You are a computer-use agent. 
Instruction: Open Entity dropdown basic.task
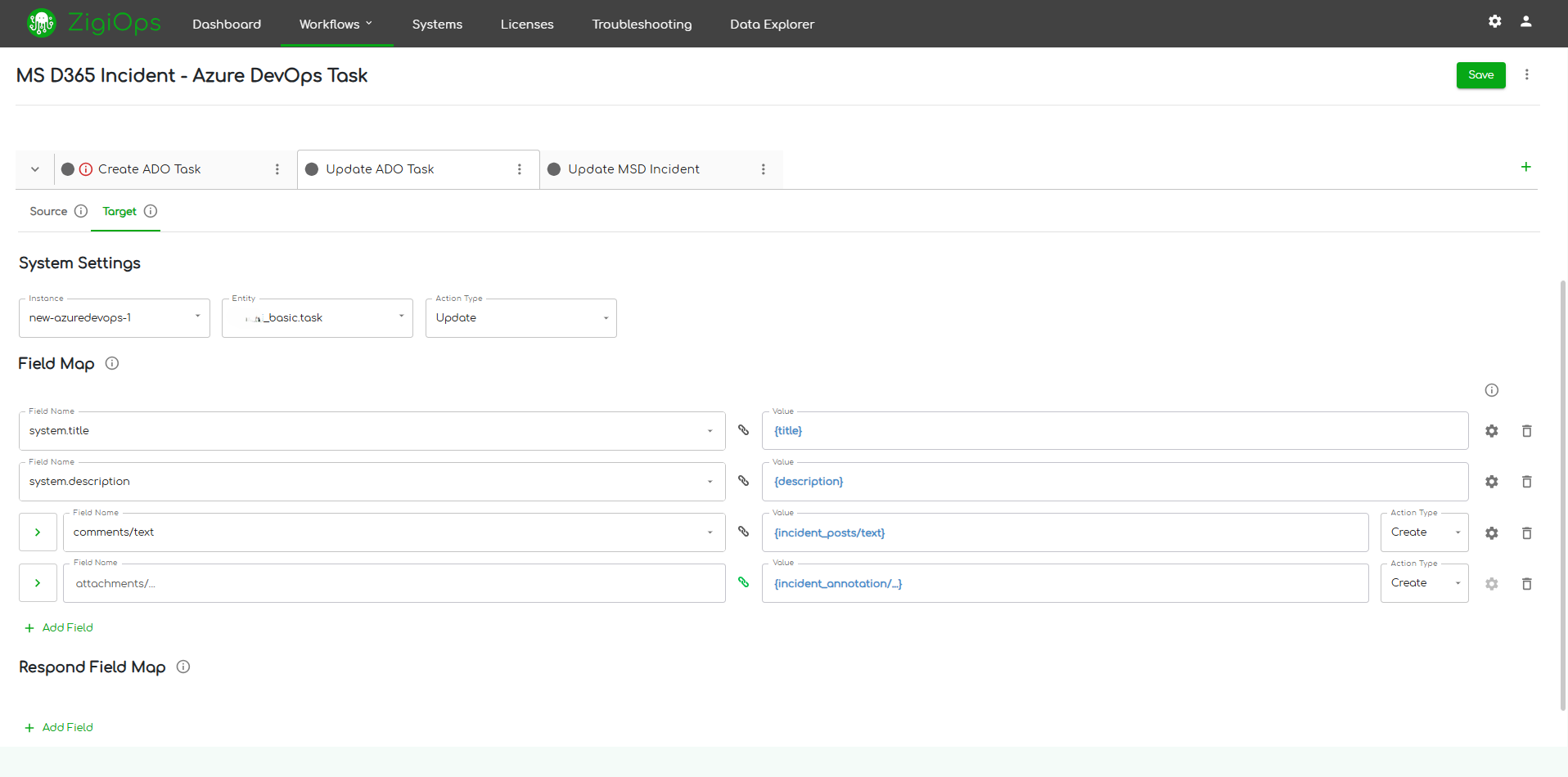(x=318, y=318)
